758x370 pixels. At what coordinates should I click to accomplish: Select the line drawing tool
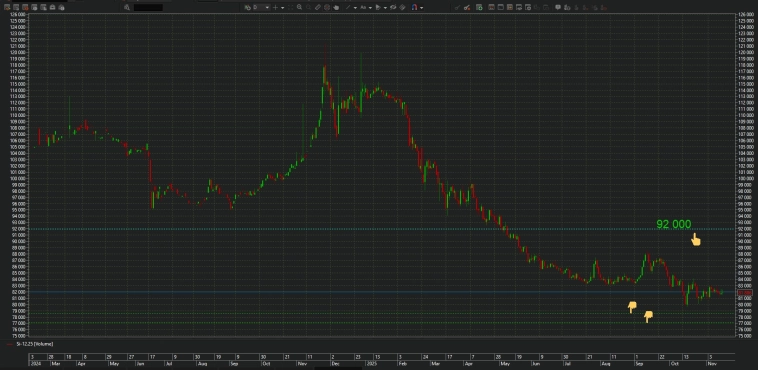pos(348,7)
